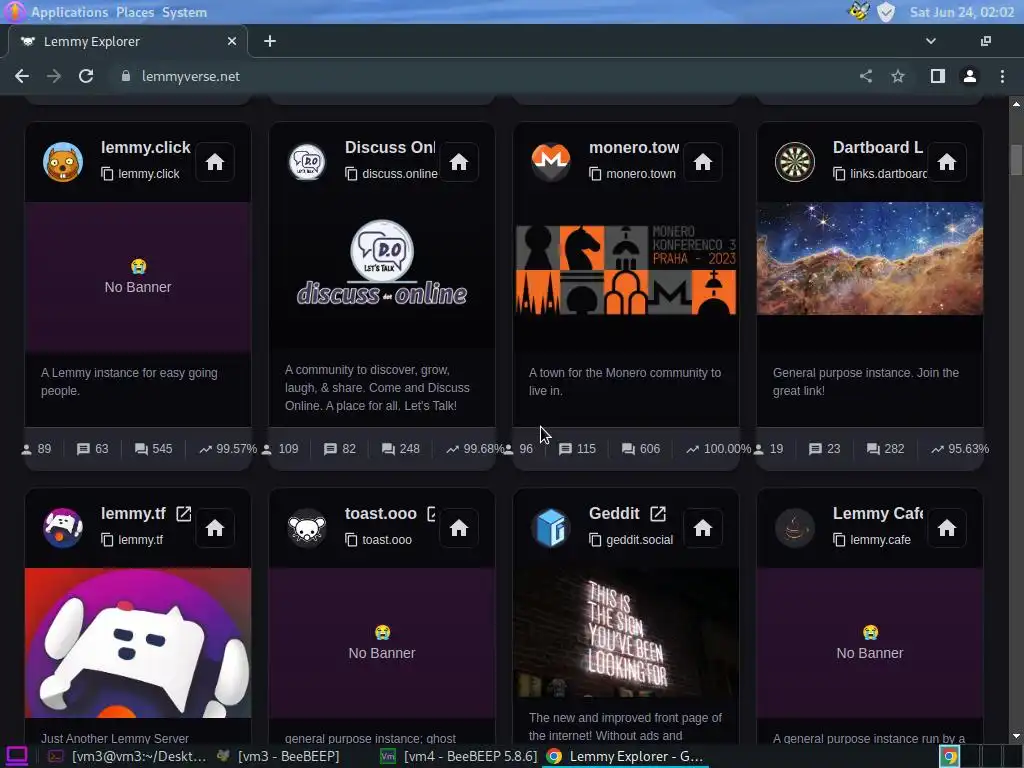Click the home button on Geddit card

(x=703, y=528)
